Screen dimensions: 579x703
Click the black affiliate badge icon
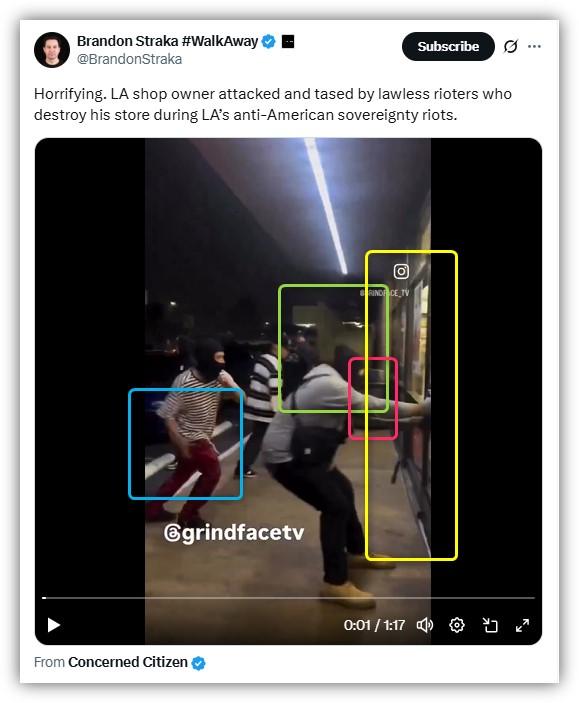(288, 42)
